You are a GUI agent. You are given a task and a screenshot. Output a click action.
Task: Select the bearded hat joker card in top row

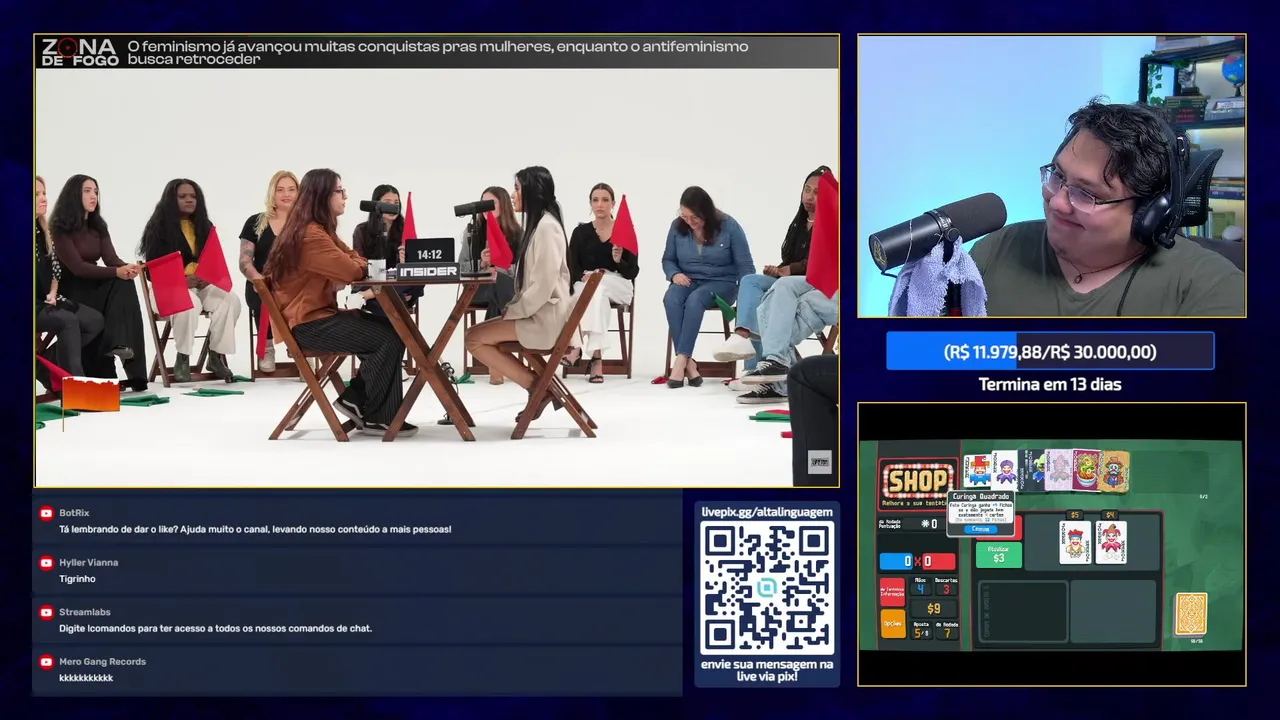1114,471
